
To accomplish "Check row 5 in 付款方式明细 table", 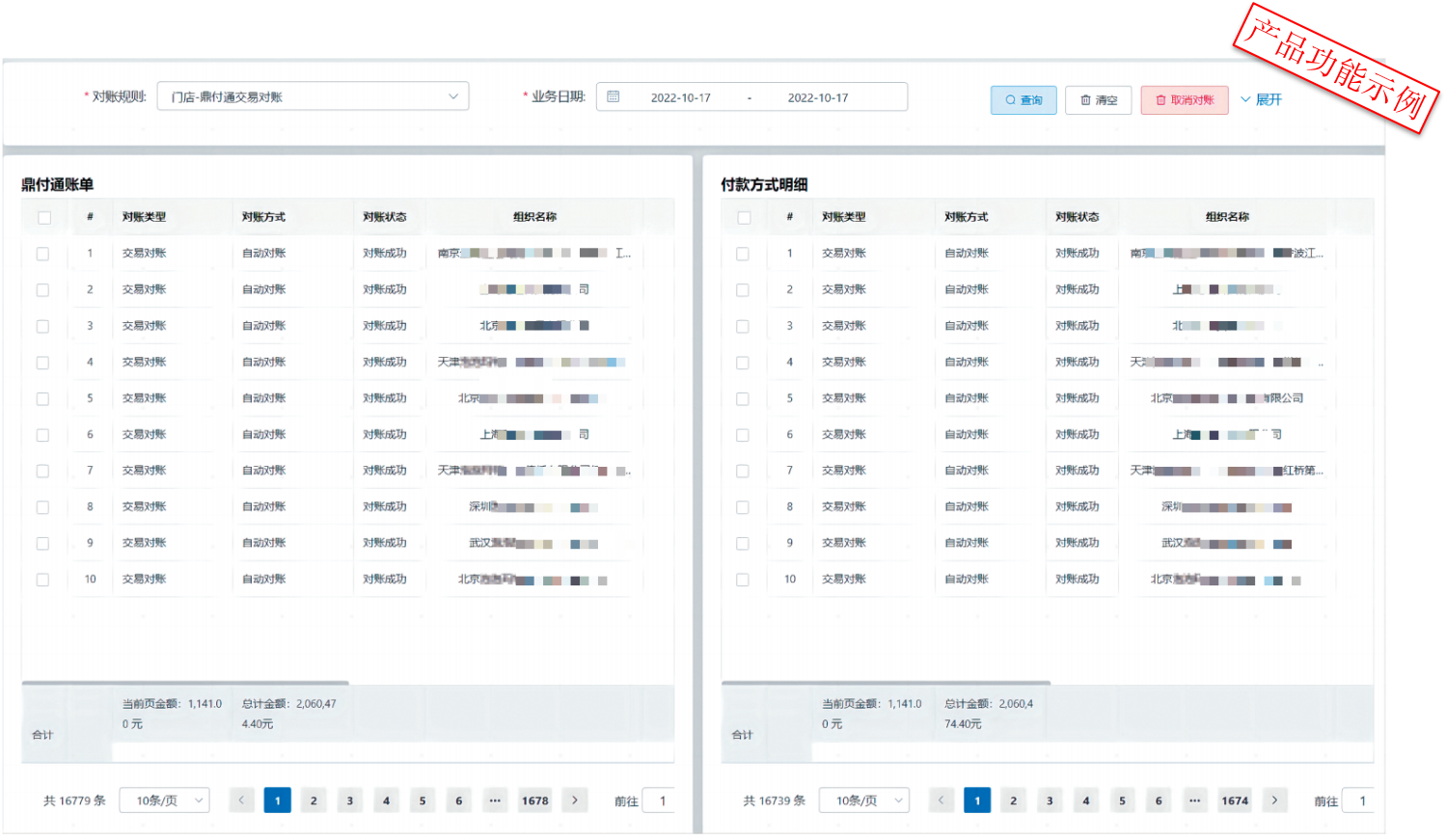I will [x=743, y=399].
